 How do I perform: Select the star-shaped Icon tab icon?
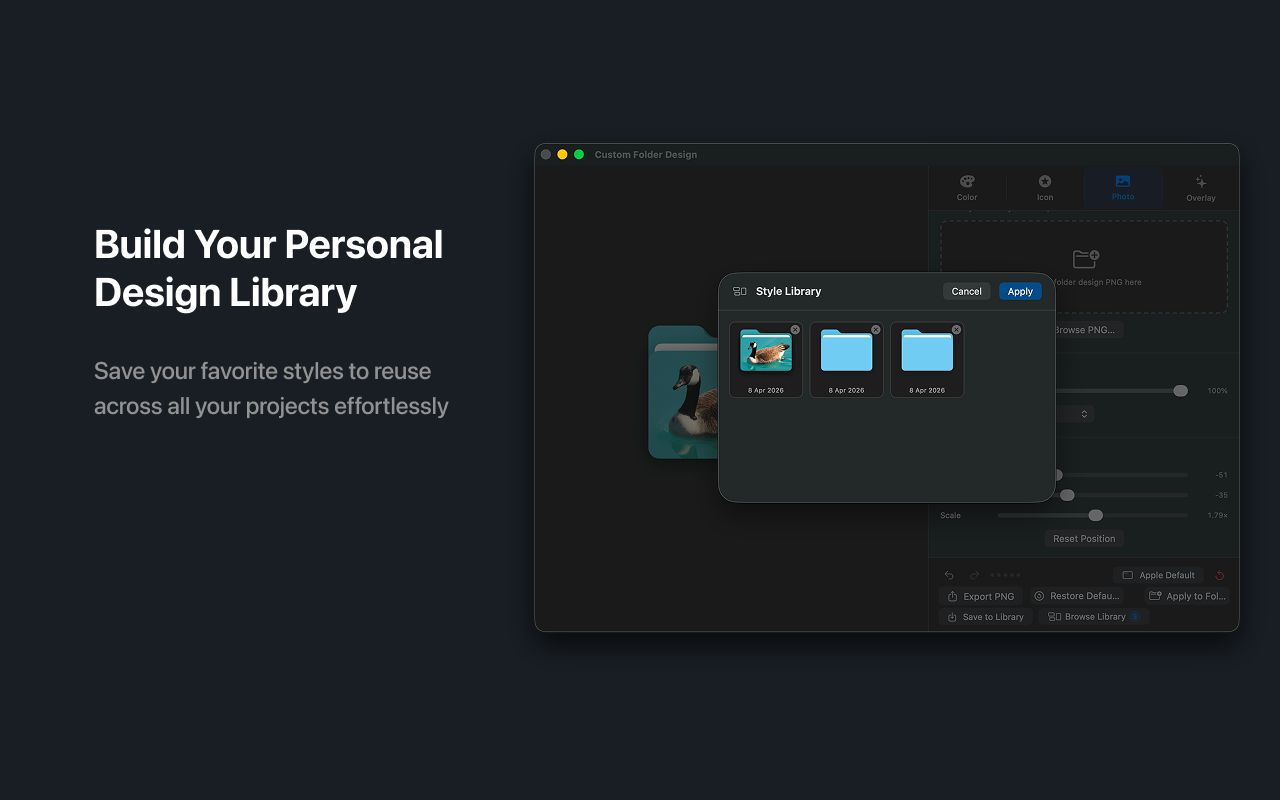pyautogui.click(x=1045, y=181)
